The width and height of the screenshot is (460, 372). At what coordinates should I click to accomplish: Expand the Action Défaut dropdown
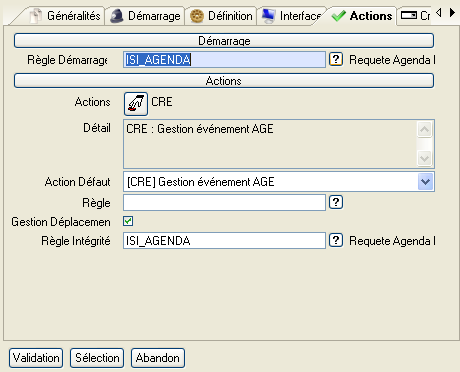click(x=425, y=182)
